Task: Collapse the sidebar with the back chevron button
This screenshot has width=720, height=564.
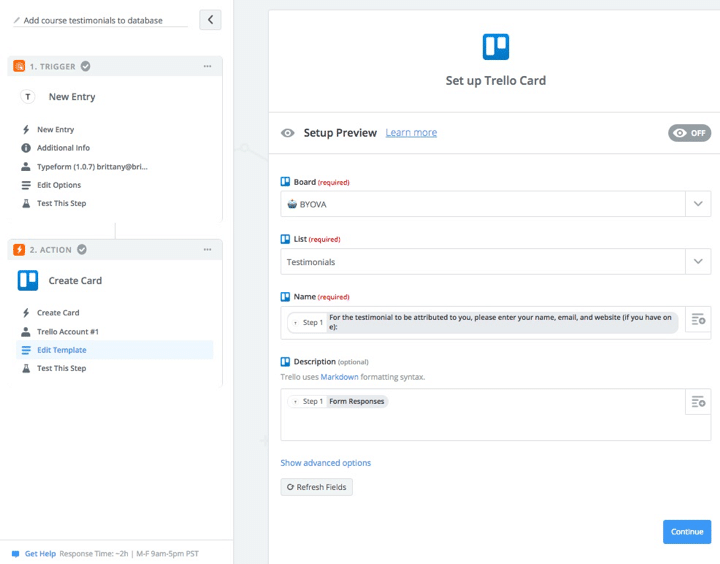Action: point(210,20)
